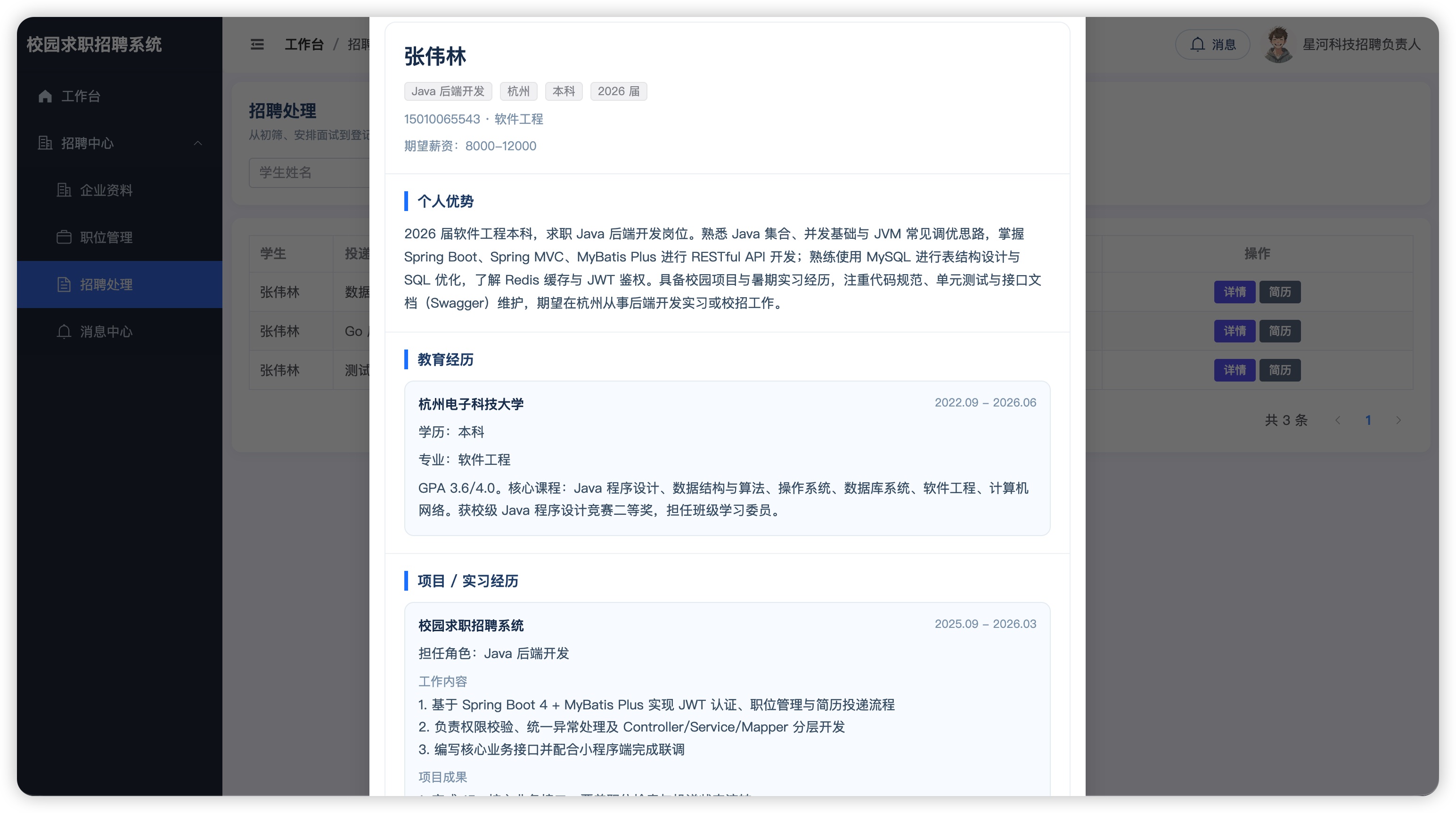Viewport: 1456px width, 813px height.
Task: Click the 工作内容 label
Action: pyautogui.click(x=442, y=682)
